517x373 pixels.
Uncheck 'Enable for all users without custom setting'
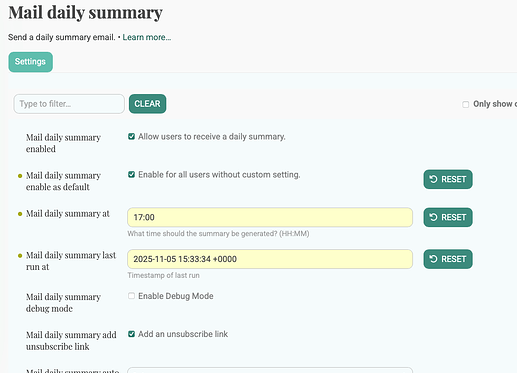click(x=131, y=174)
